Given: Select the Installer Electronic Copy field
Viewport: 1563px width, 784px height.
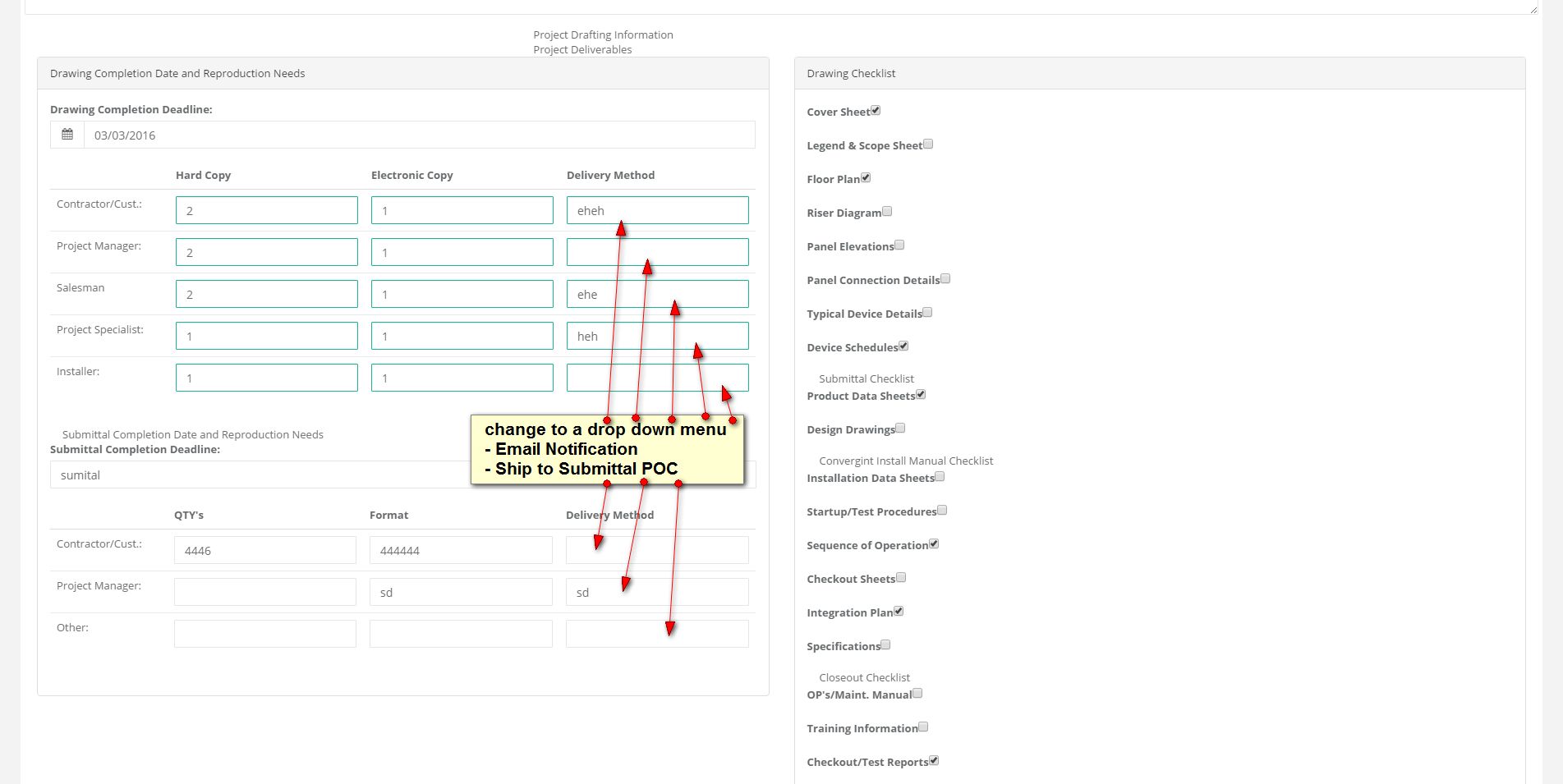Looking at the screenshot, I should pyautogui.click(x=462, y=378).
